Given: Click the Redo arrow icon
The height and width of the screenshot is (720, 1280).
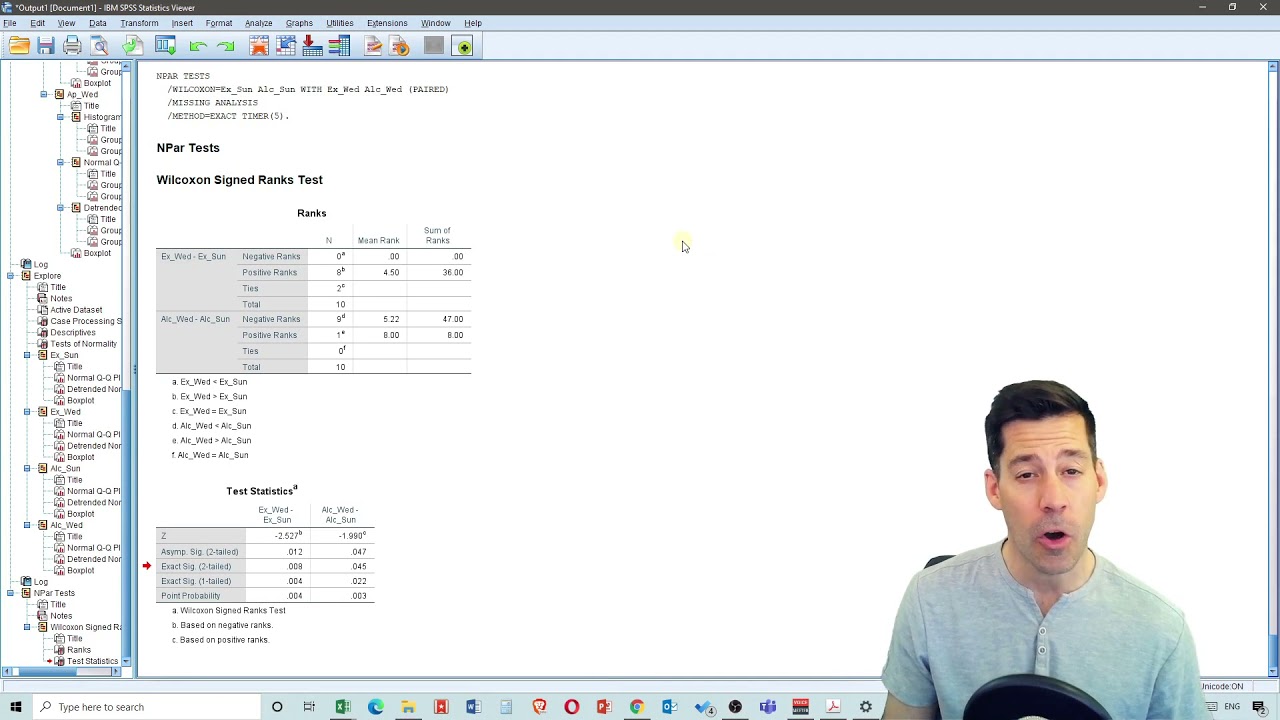Looking at the screenshot, I should point(226,46).
